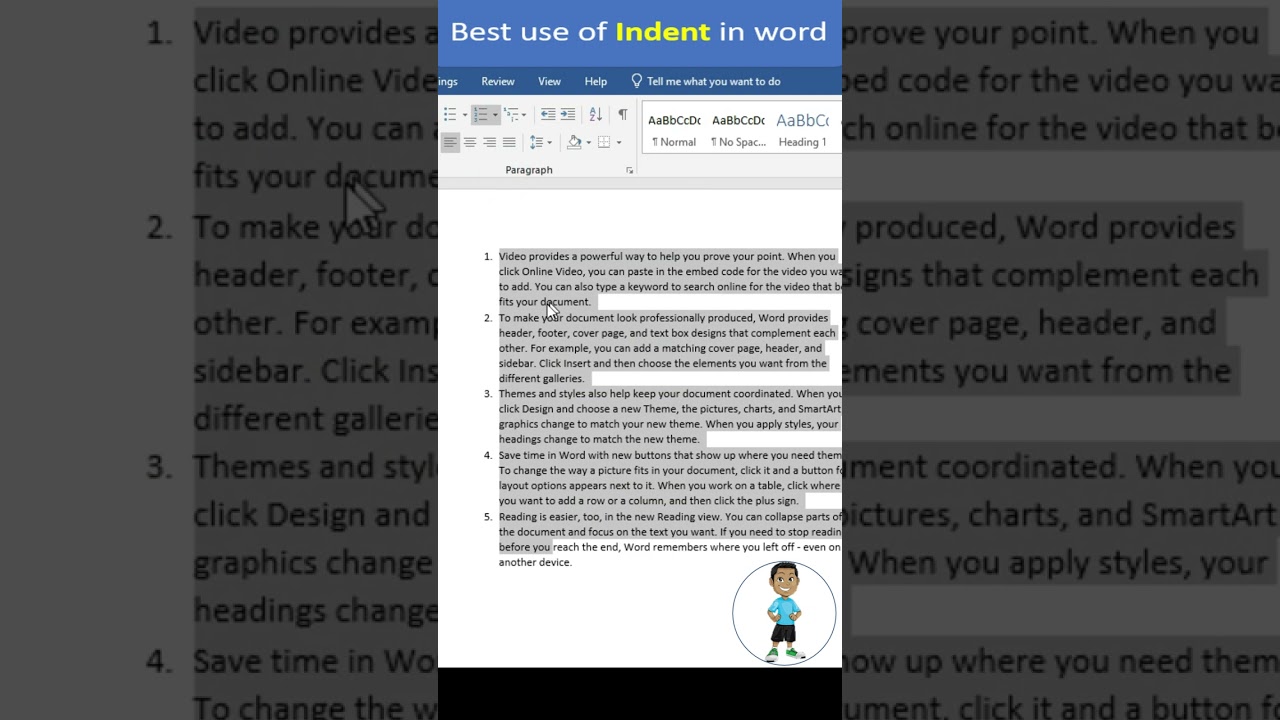Image resolution: width=1280 pixels, height=720 pixels.
Task: Apply the Heading 1 style
Action: [x=802, y=130]
